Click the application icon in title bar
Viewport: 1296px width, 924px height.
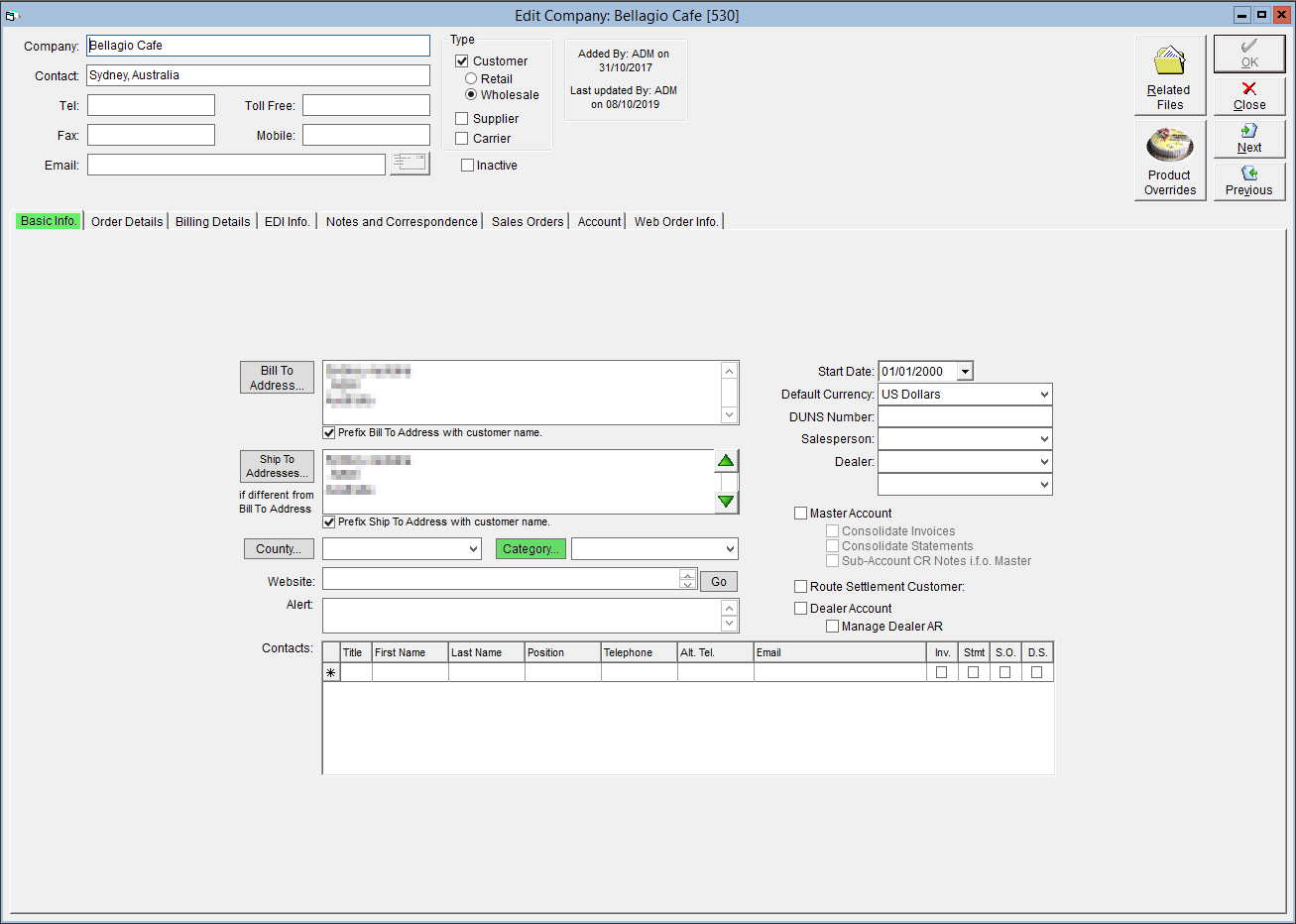12,15
